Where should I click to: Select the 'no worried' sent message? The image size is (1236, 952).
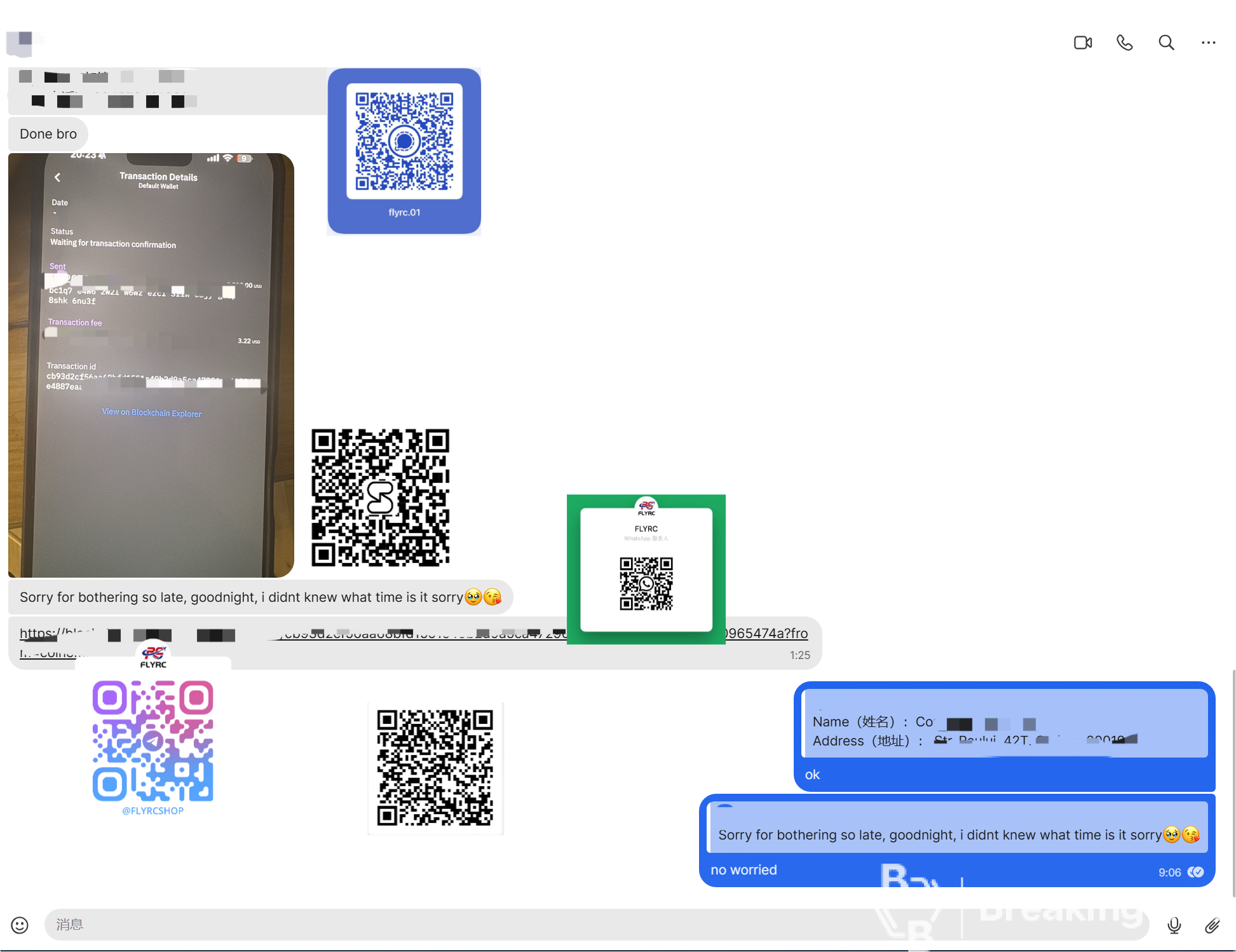click(744, 870)
